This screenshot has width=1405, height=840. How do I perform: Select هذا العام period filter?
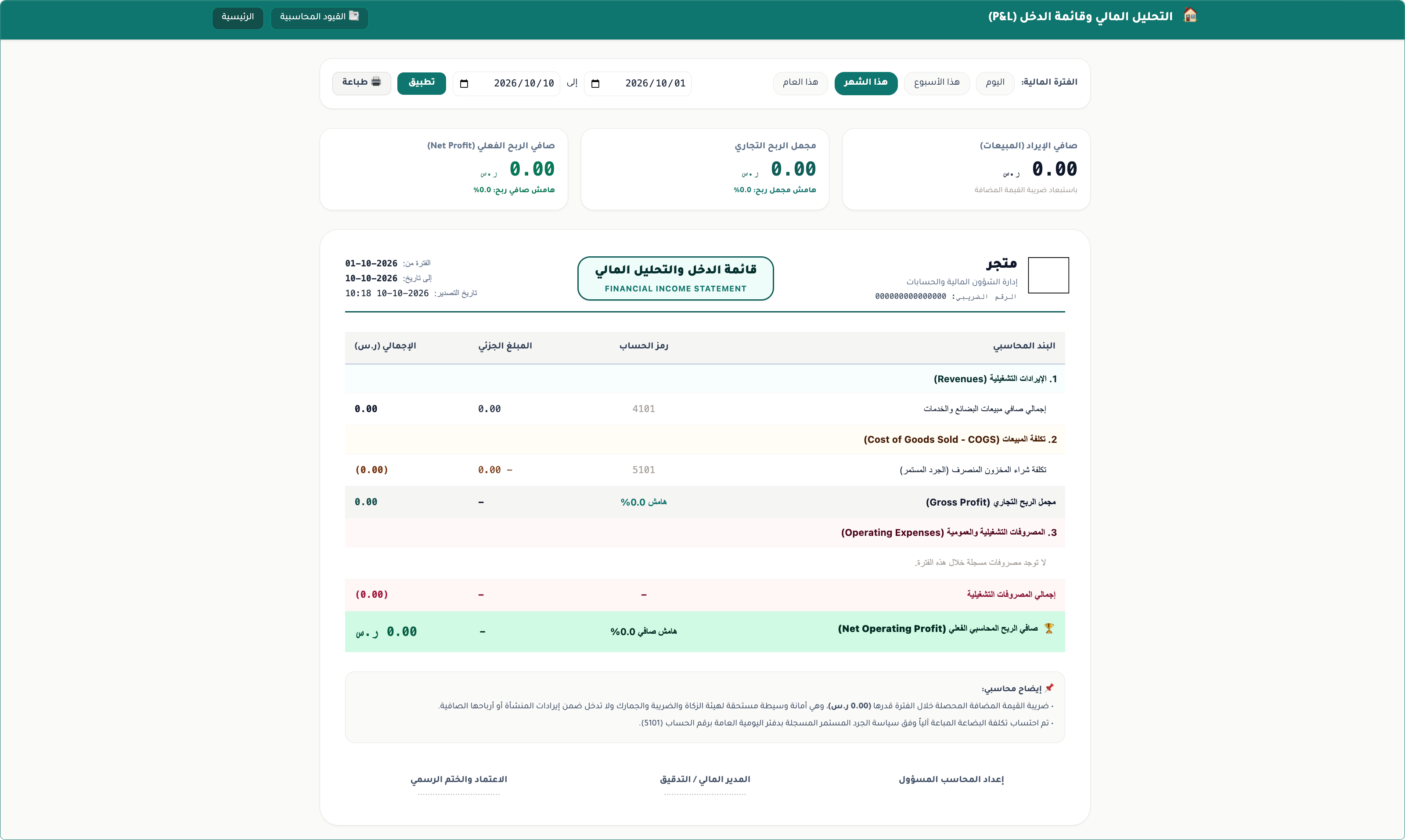(x=800, y=83)
